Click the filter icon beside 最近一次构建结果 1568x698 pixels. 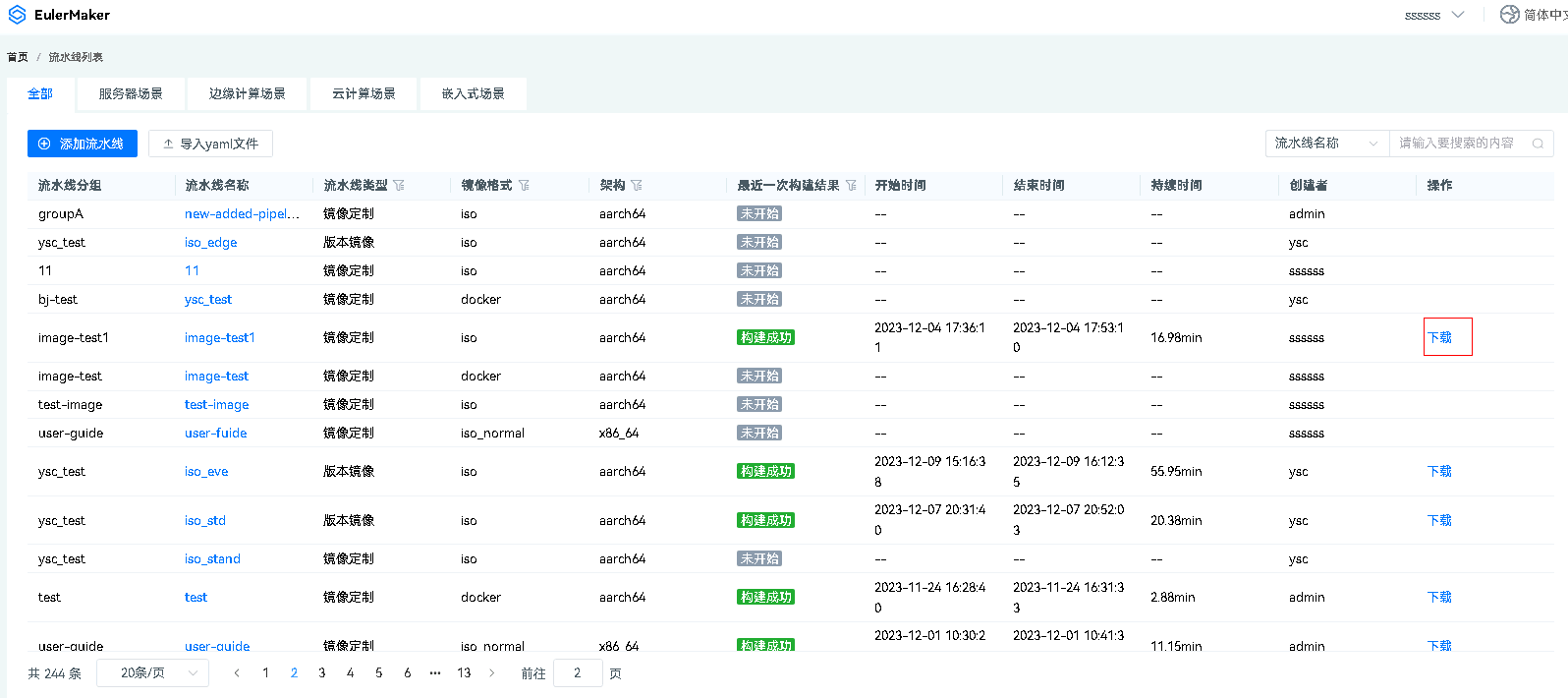(851, 186)
